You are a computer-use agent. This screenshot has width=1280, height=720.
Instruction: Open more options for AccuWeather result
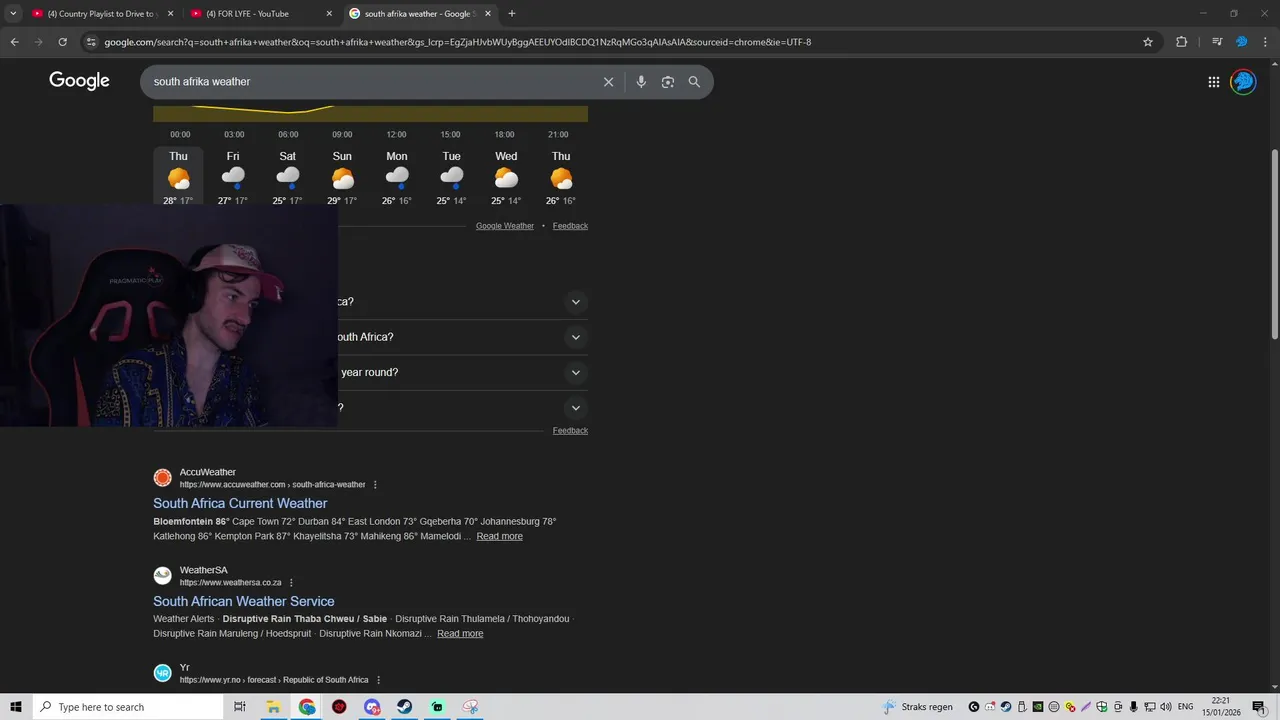click(375, 485)
